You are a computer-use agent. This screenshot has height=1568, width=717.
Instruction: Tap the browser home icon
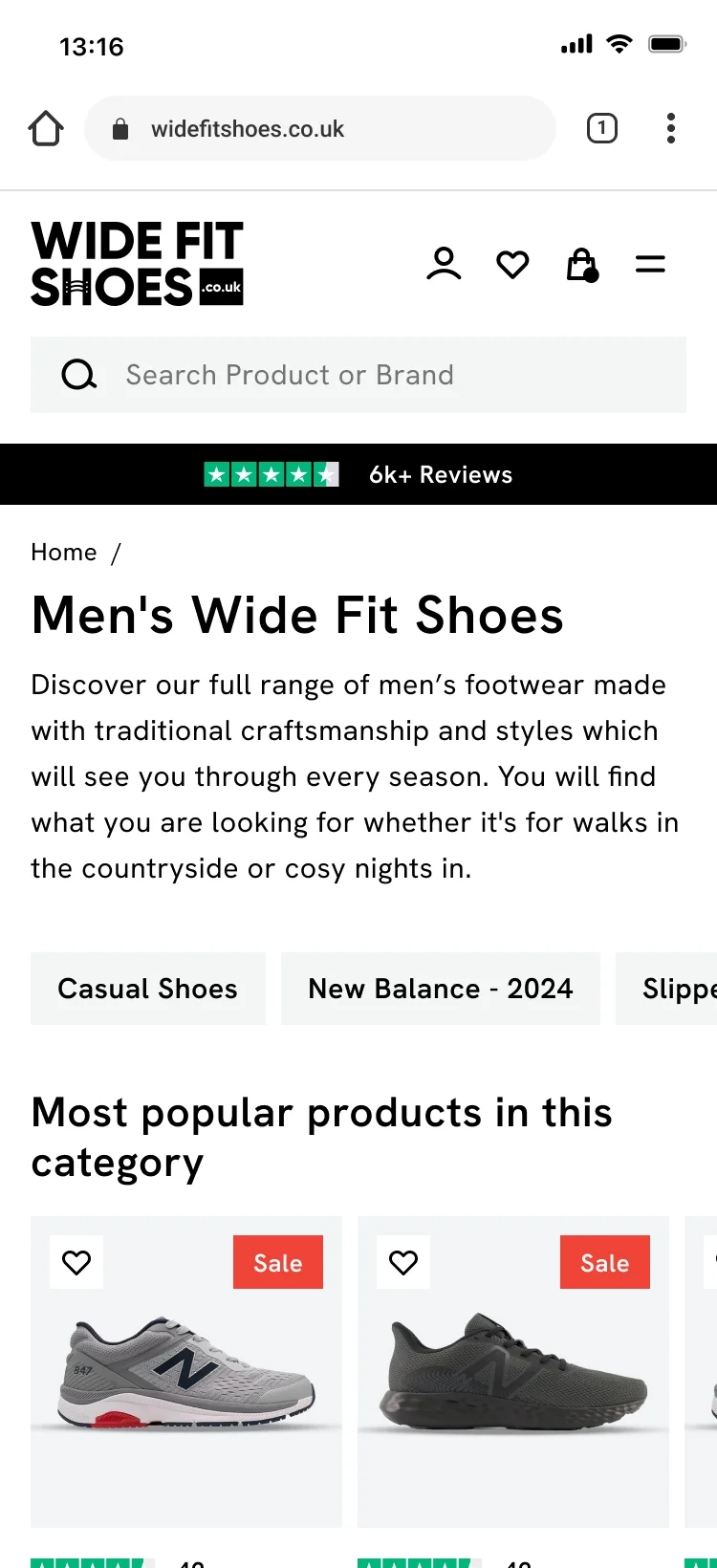click(46, 128)
